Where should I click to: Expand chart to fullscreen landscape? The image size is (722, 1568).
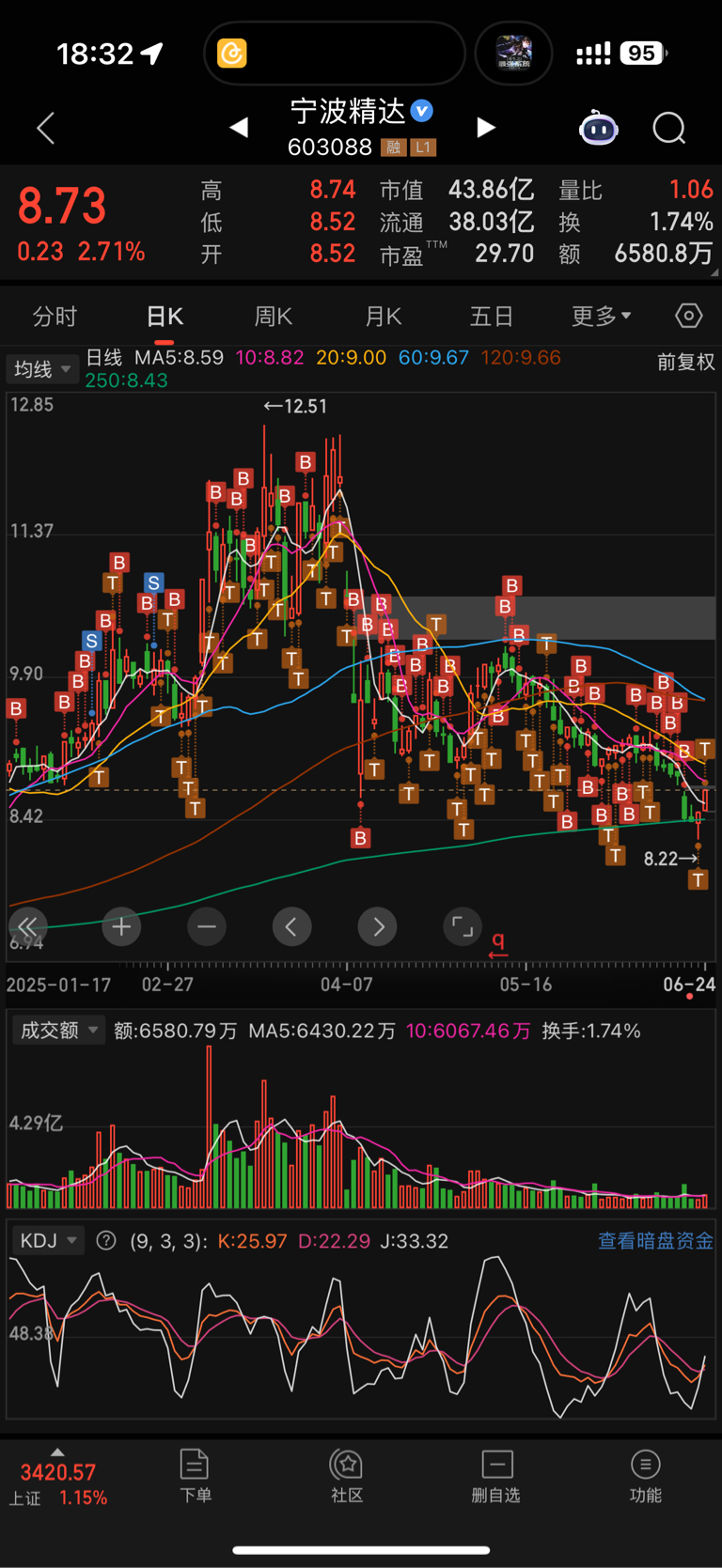pos(463,926)
